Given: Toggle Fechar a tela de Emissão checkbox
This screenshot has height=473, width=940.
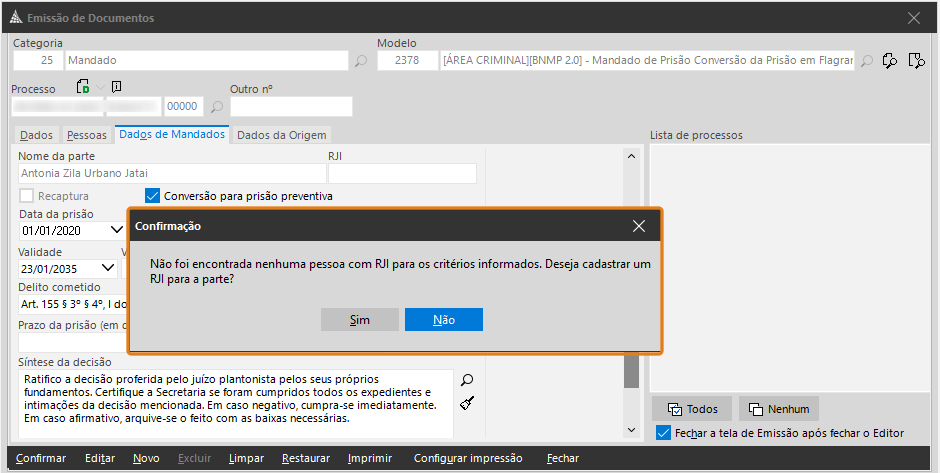Looking at the screenshot, I should 663,433.
